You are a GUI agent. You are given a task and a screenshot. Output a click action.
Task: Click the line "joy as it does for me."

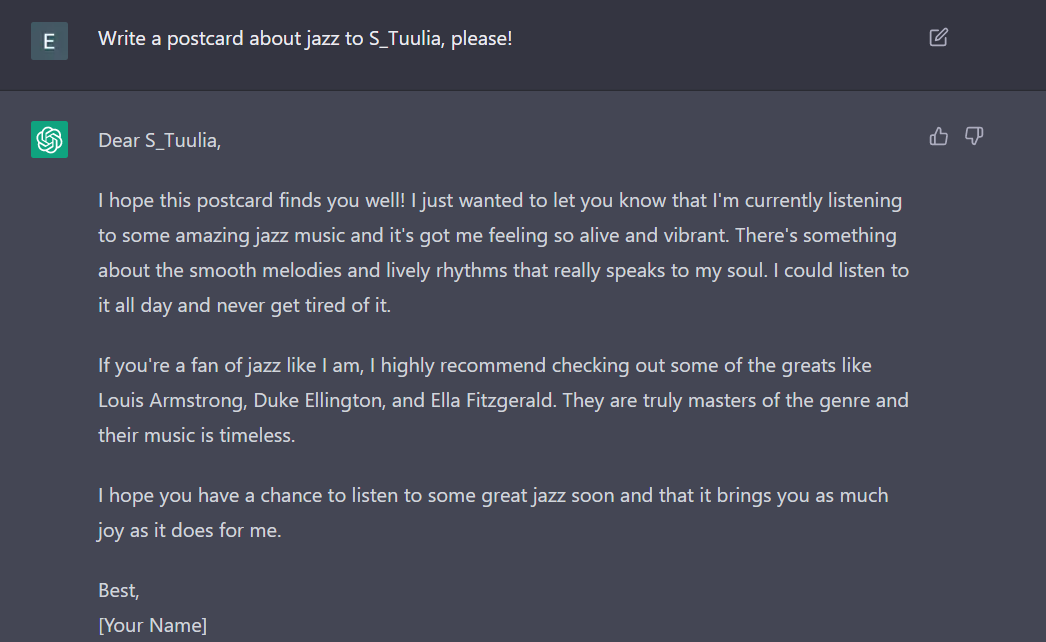click(x=189, y=531)
